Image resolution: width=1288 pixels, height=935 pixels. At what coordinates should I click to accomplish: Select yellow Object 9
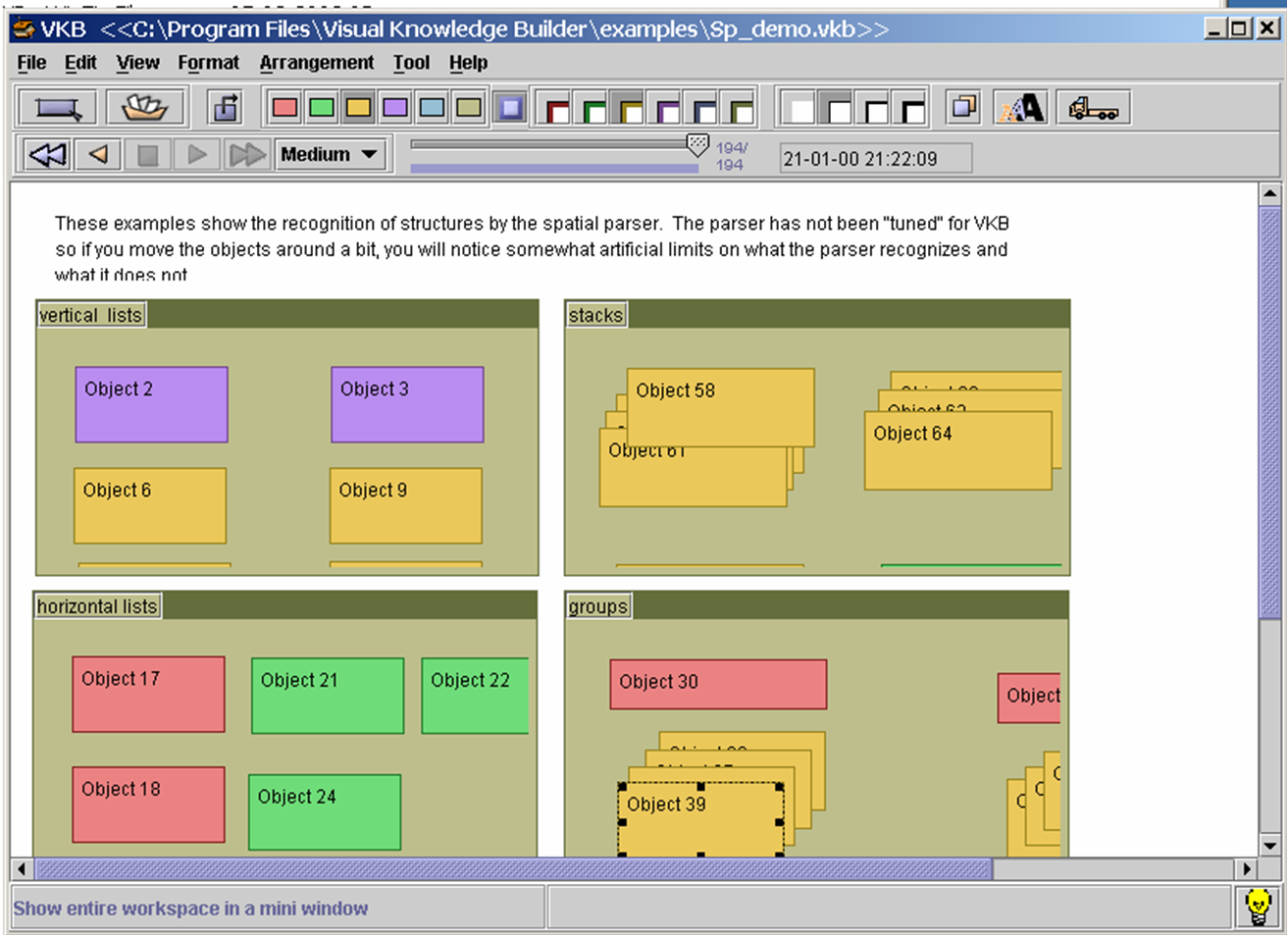click(x=406, y=505)
